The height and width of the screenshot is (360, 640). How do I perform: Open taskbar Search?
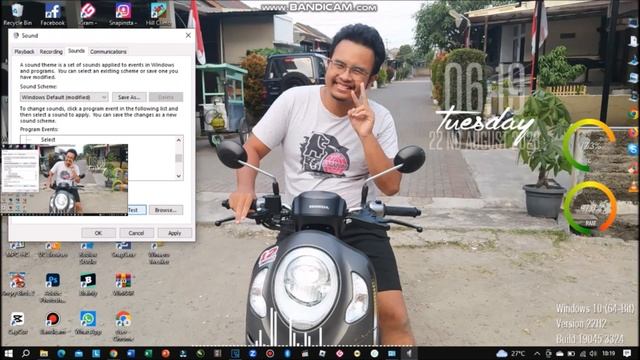tap(26, 353)
